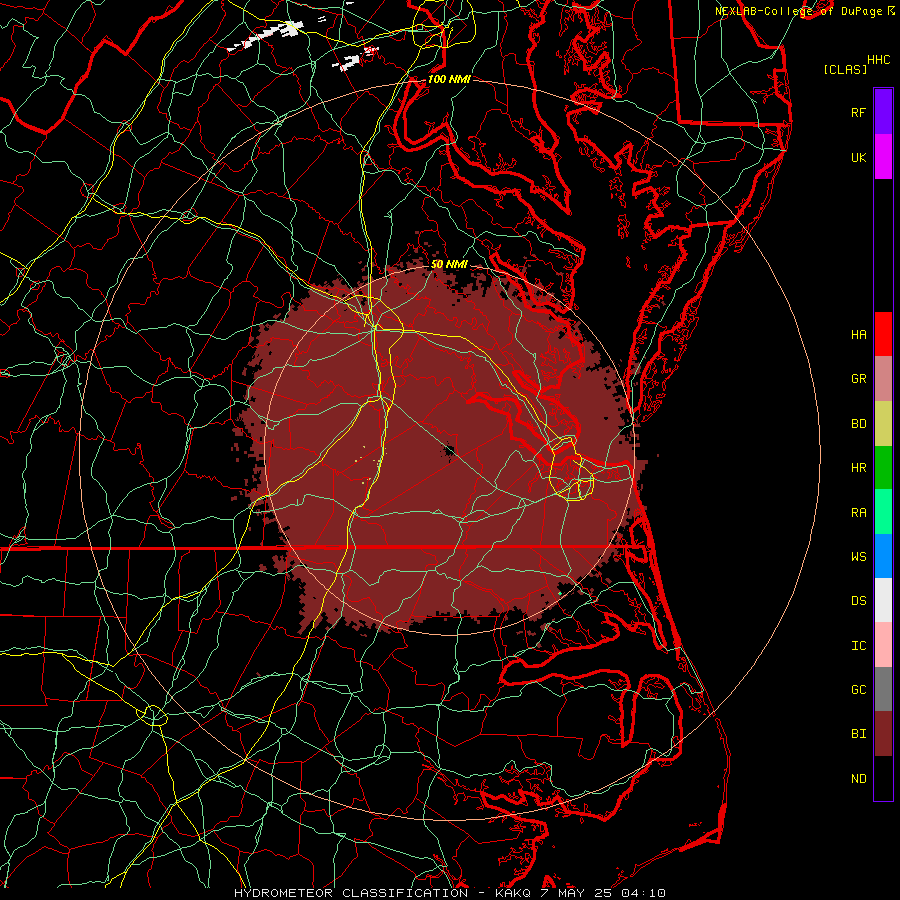Click the WS blue legend swatch

[883, 556]
